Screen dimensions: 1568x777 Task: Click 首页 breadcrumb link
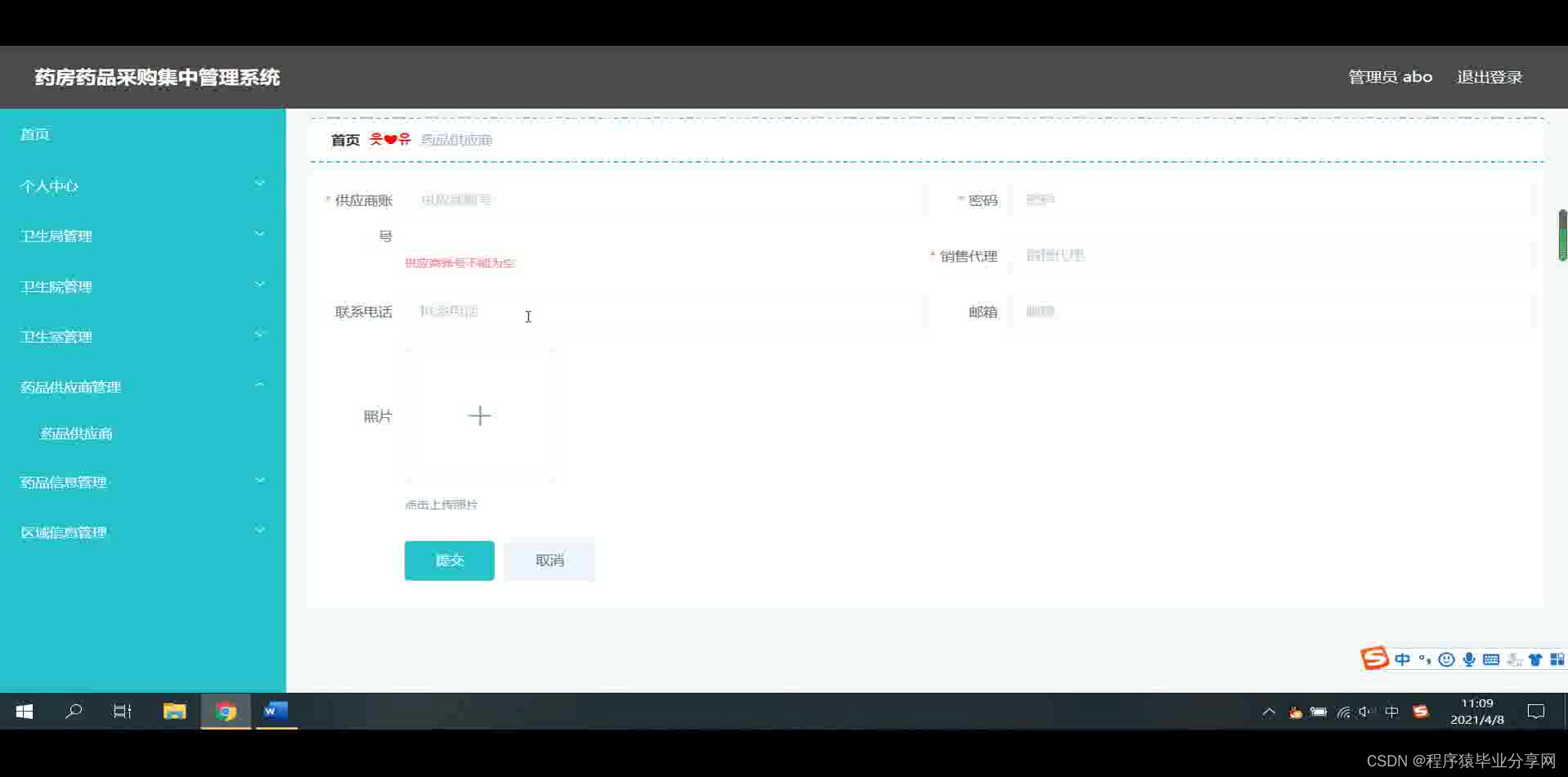[x=345, y=140]
